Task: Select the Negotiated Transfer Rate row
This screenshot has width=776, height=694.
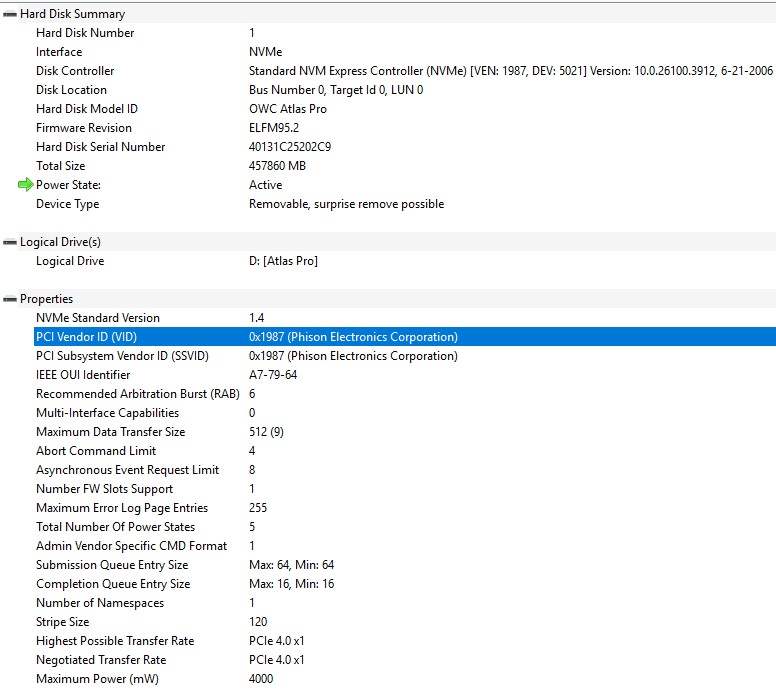Action: pyautogui.click(x=405, y=660)
